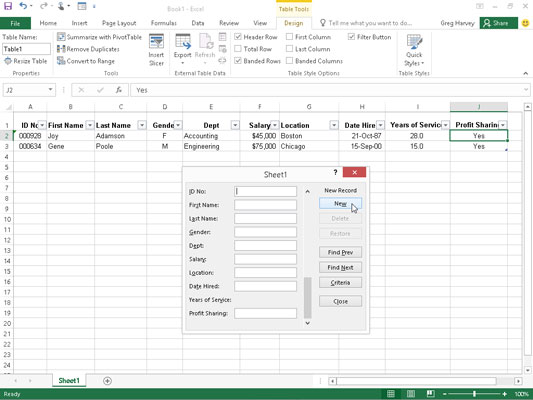This screenshot has width=533, height=400.
Task: Toggle the Filter Button checkbox
Action: (x=351, y=37)
